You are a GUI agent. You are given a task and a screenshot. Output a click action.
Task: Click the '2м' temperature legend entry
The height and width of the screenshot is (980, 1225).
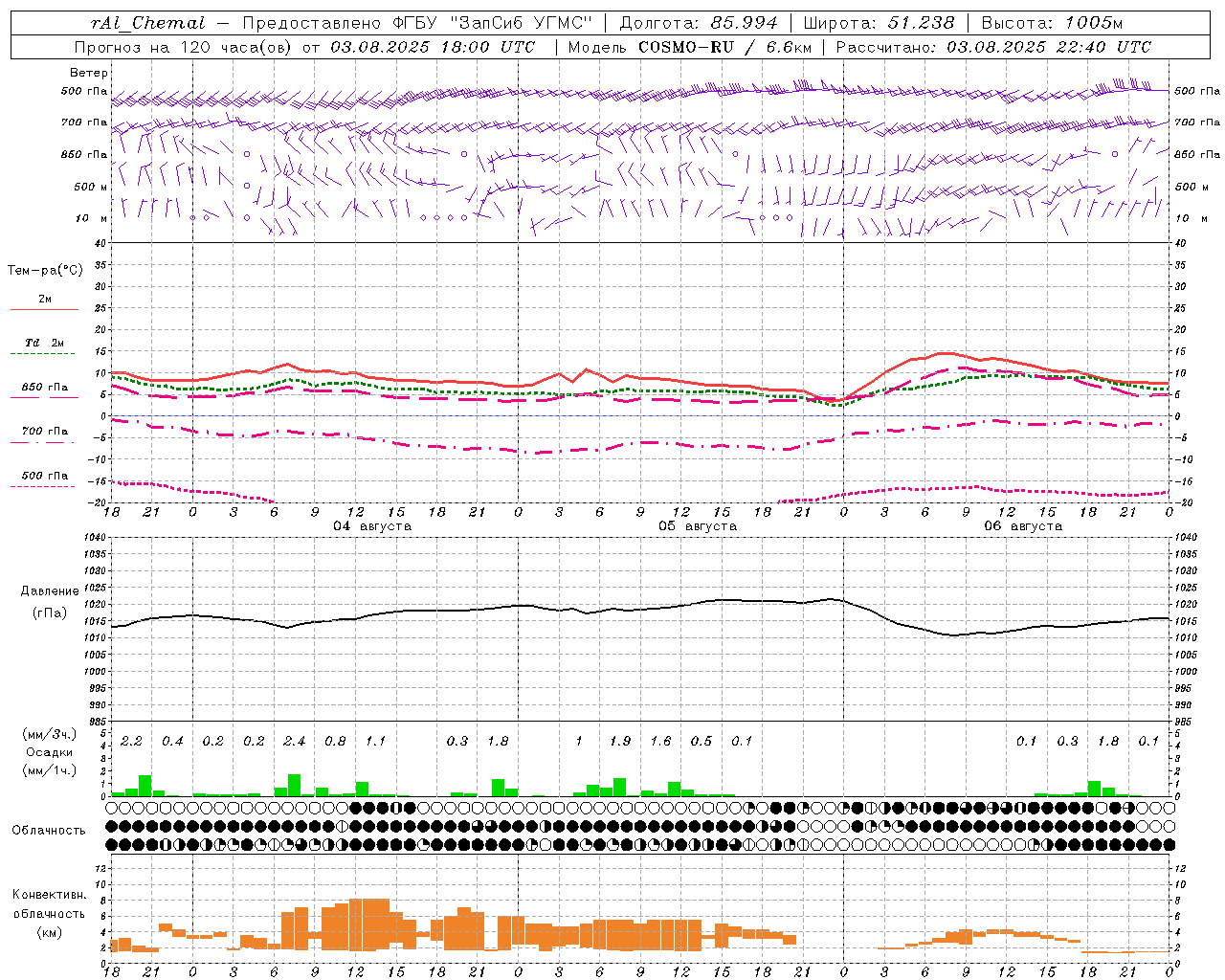coord(45,300)
